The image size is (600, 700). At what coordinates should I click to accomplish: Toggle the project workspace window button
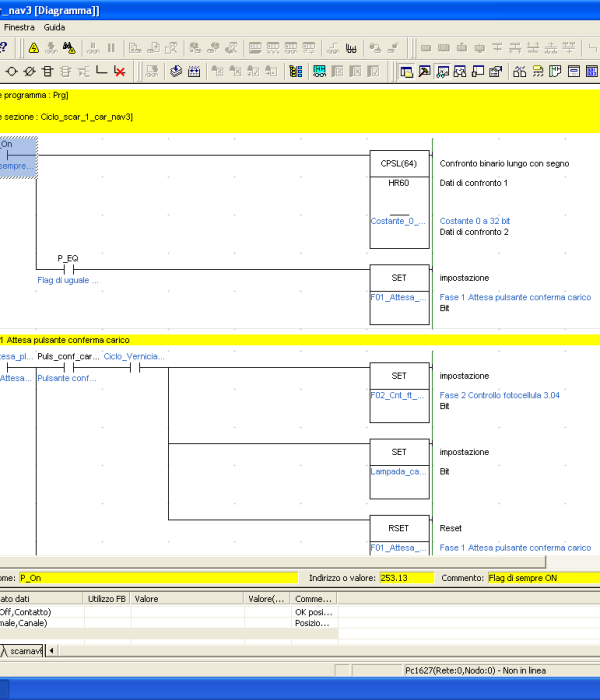click(407, 71)
